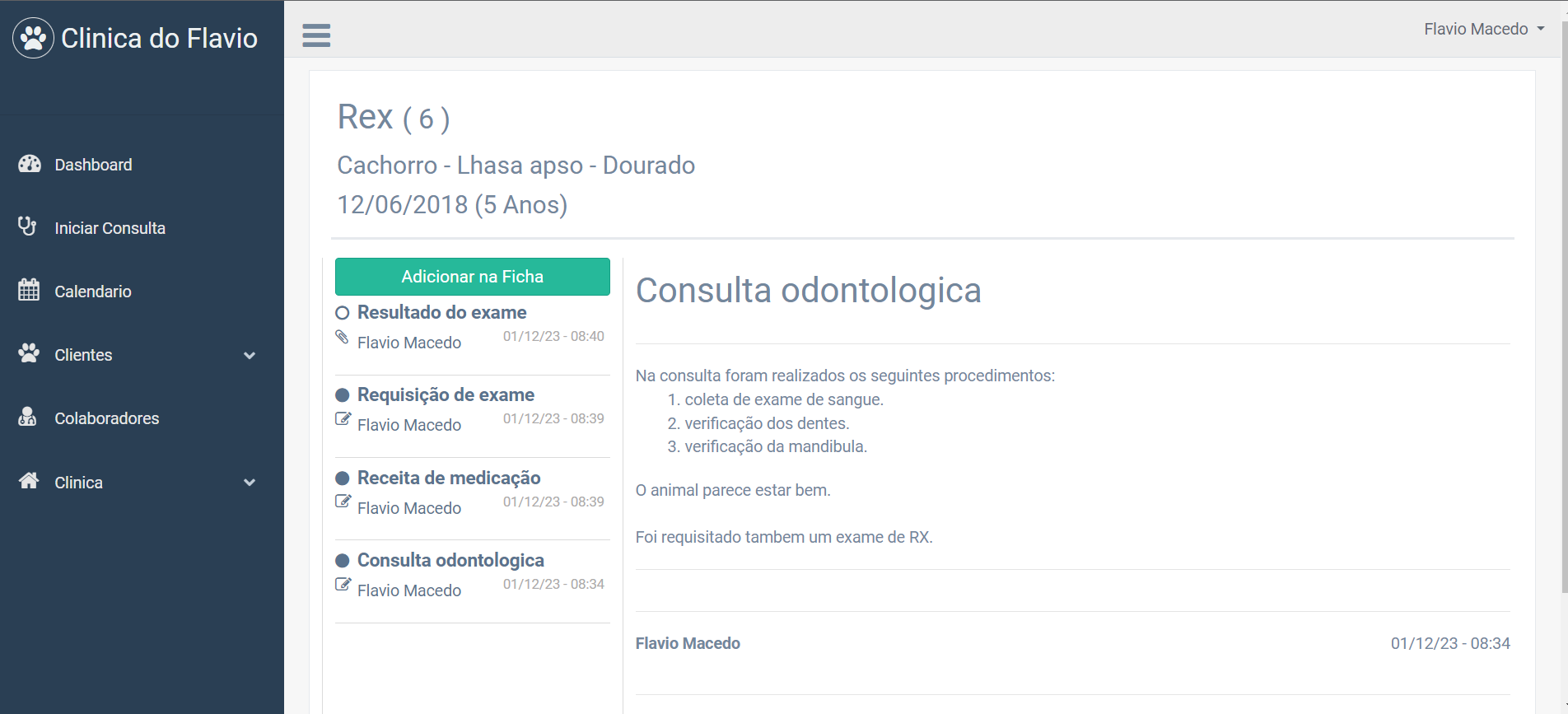This screenshot has width=1568, height=714.
Task: Click the edit icon under Requisição de exame
Action: click(x=343, y=419)
